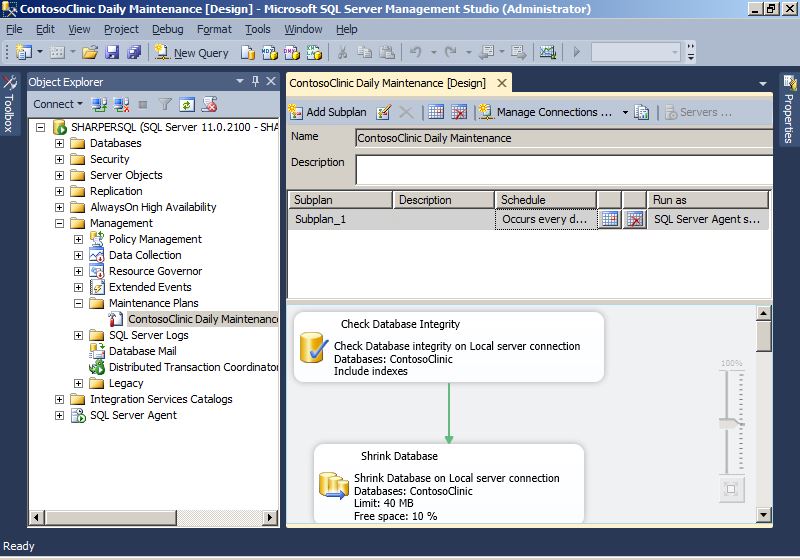Image resolution: width=800 pixels, height=560 pixels.
Task: Select the Shrink Database task box
Action: coord(448,484)
